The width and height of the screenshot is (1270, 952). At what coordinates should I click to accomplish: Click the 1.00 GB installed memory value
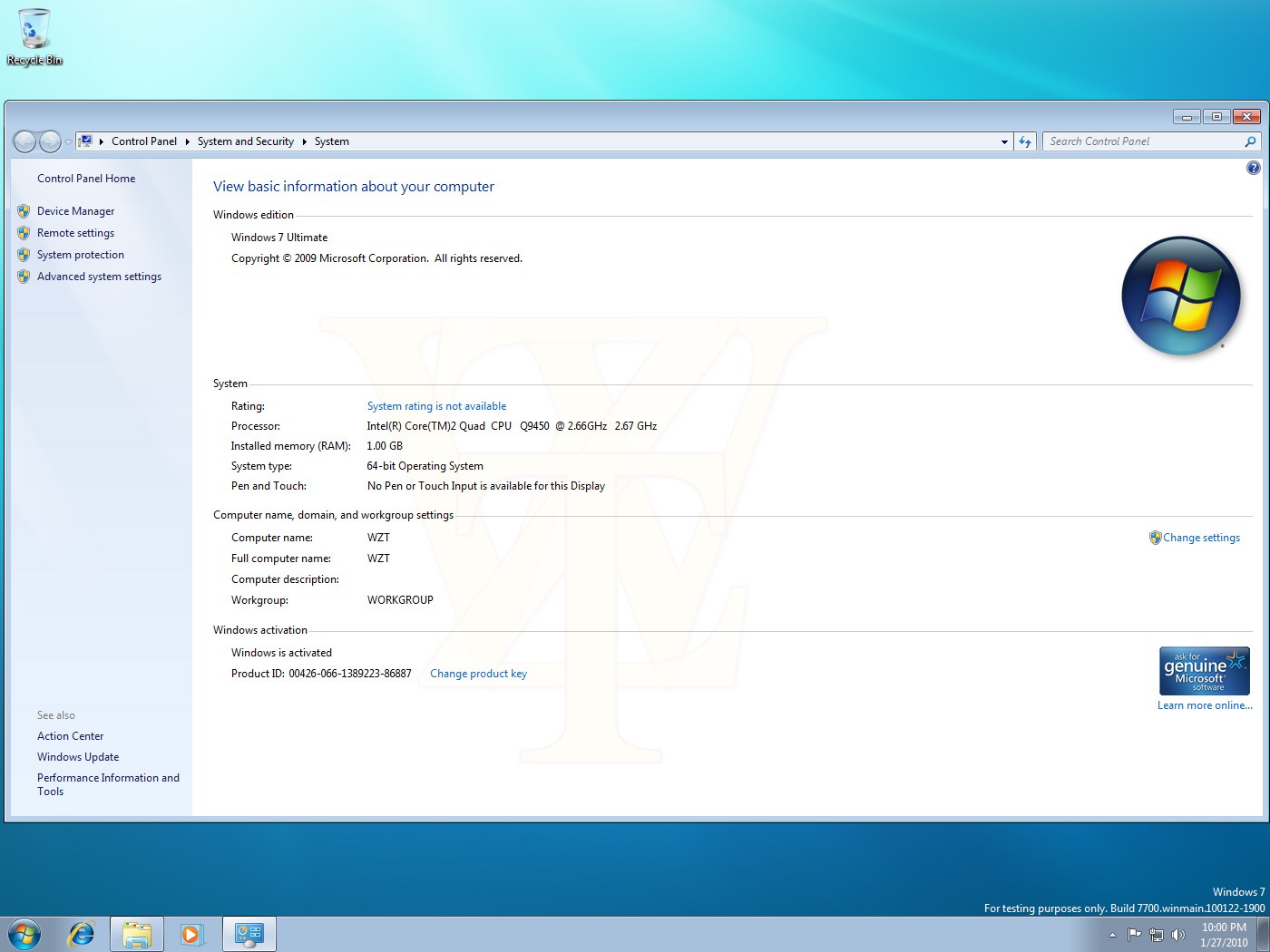(x=385, y=446)
